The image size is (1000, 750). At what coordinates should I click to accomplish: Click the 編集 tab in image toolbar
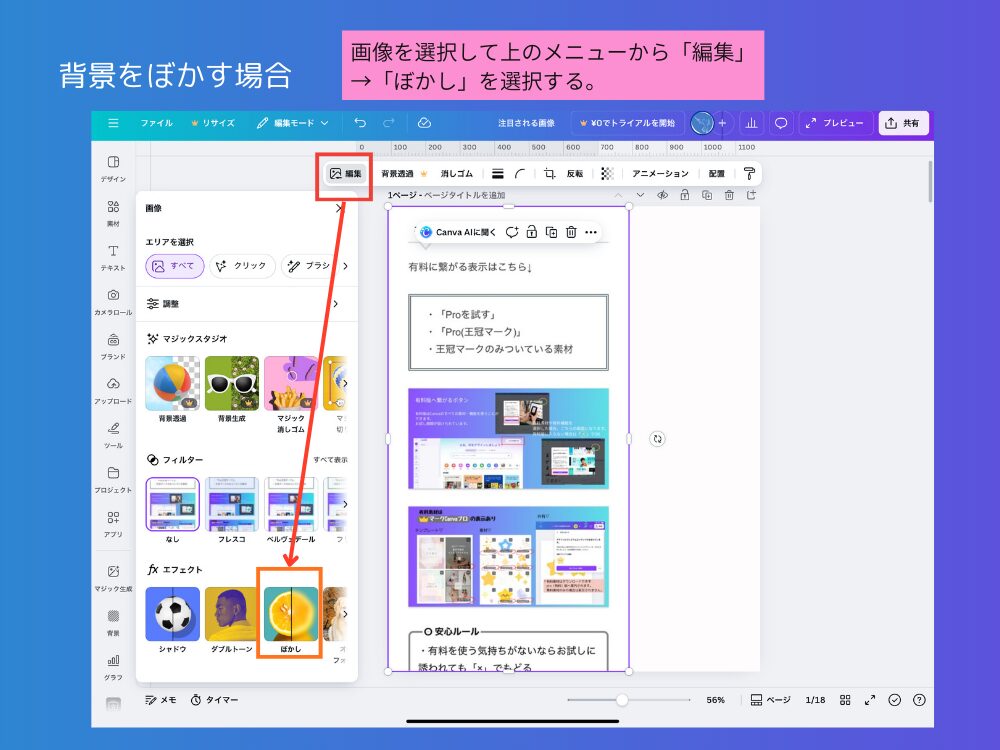coord(345,173)
